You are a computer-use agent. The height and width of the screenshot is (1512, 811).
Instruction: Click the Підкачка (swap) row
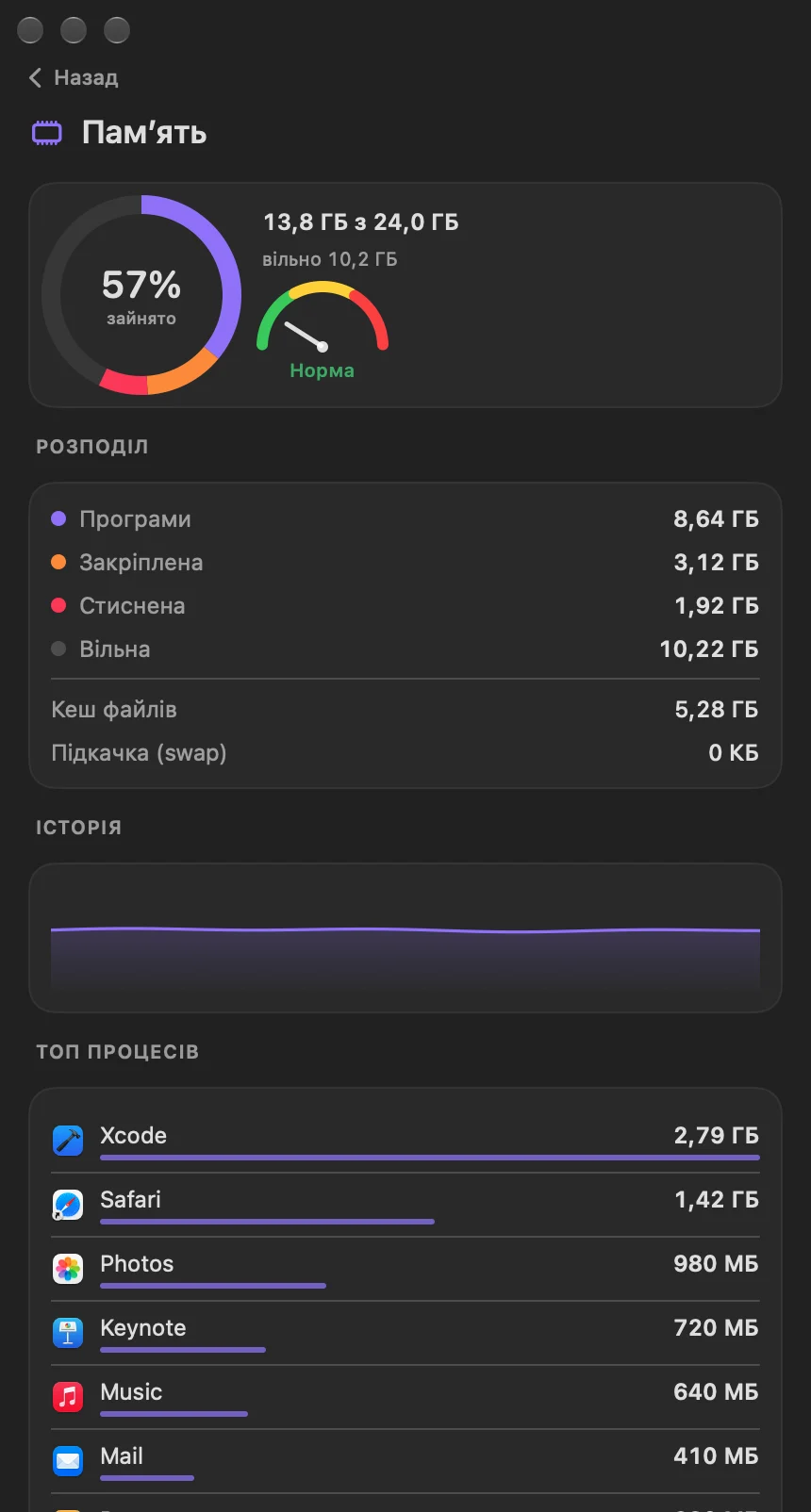coord(405,753)
